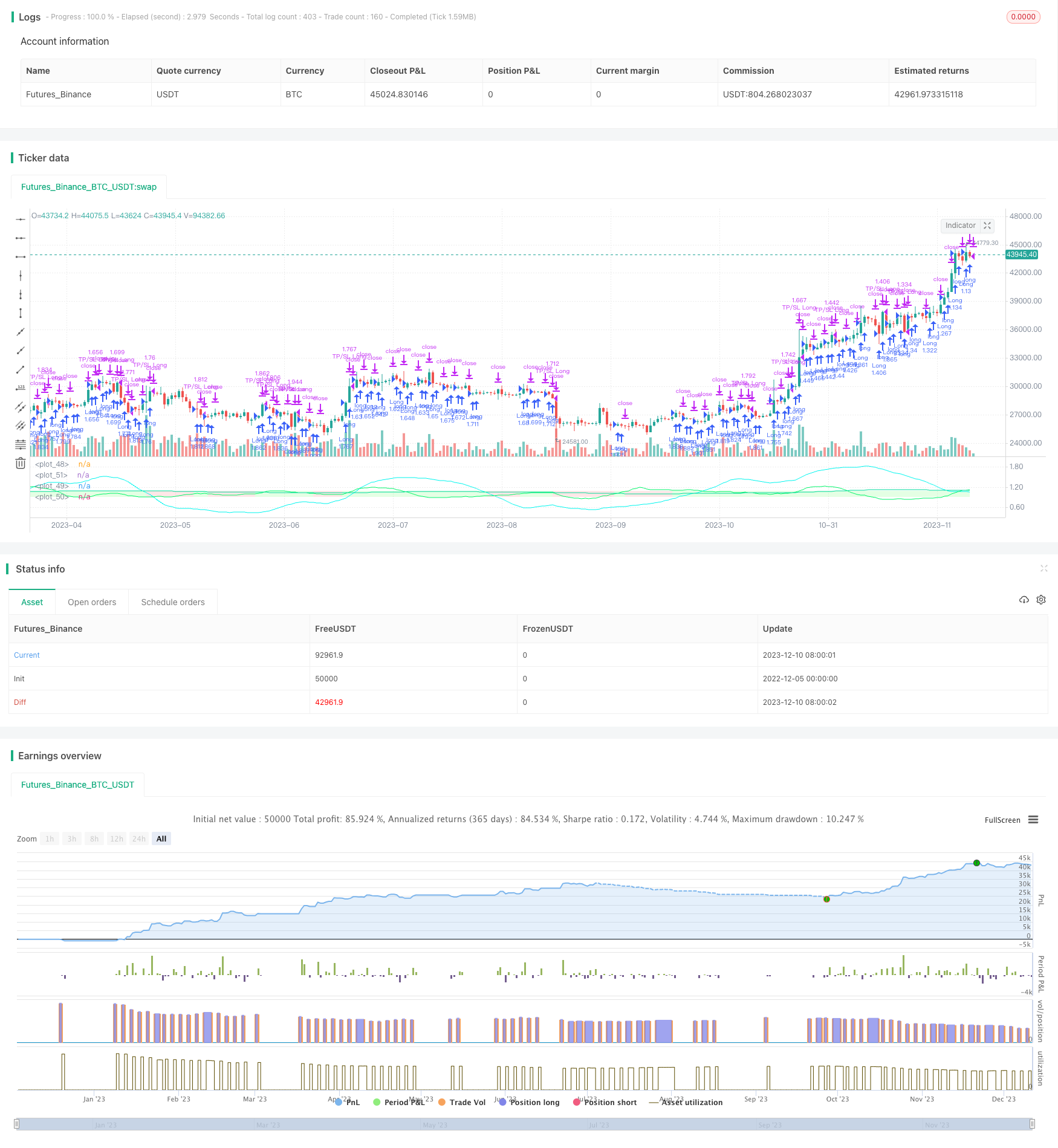
Task: Click the trash icon to delete drawings
Action: (21, 464)
